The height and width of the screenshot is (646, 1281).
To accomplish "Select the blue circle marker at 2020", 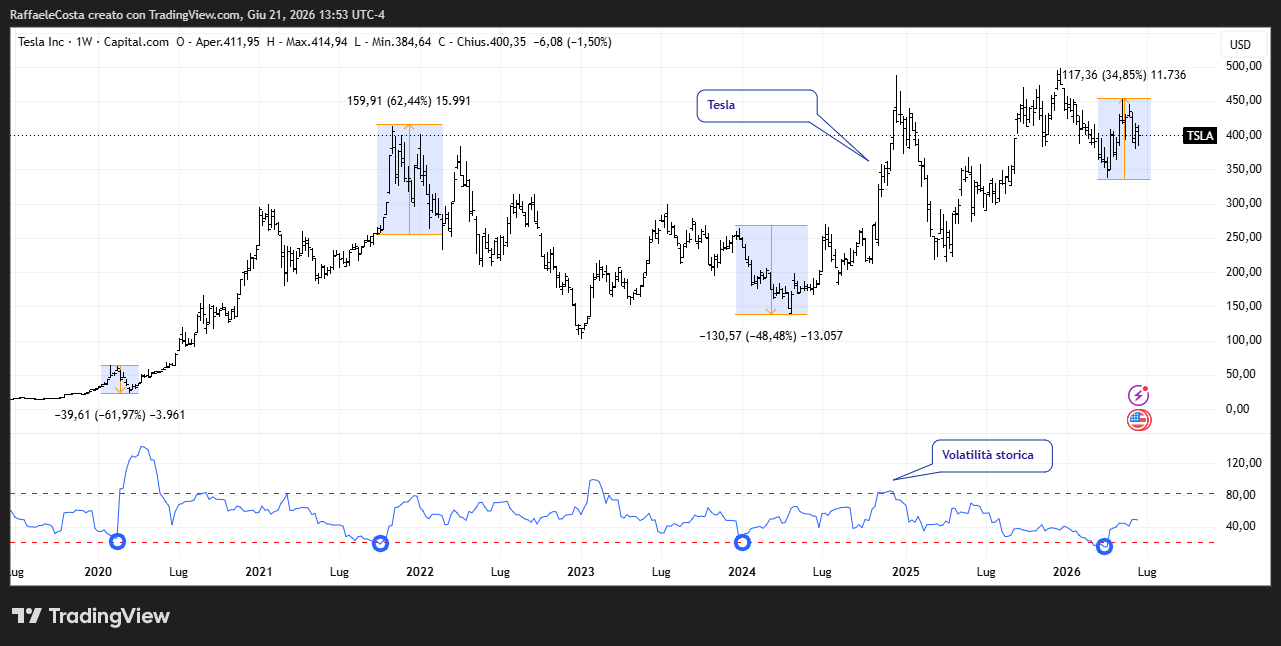I will pos(117,541).
